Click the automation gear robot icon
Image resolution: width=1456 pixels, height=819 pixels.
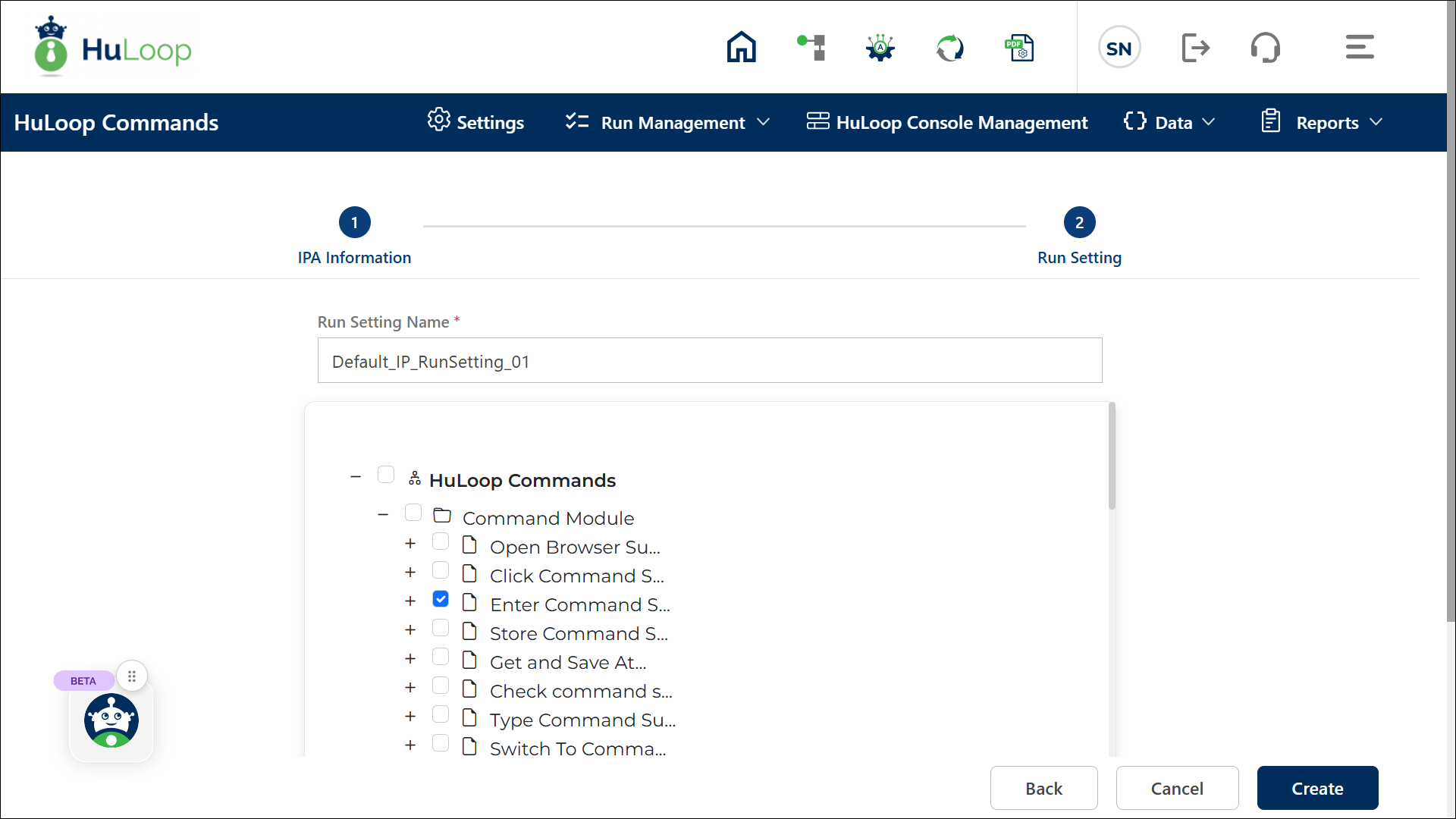[x=880, y=48]
